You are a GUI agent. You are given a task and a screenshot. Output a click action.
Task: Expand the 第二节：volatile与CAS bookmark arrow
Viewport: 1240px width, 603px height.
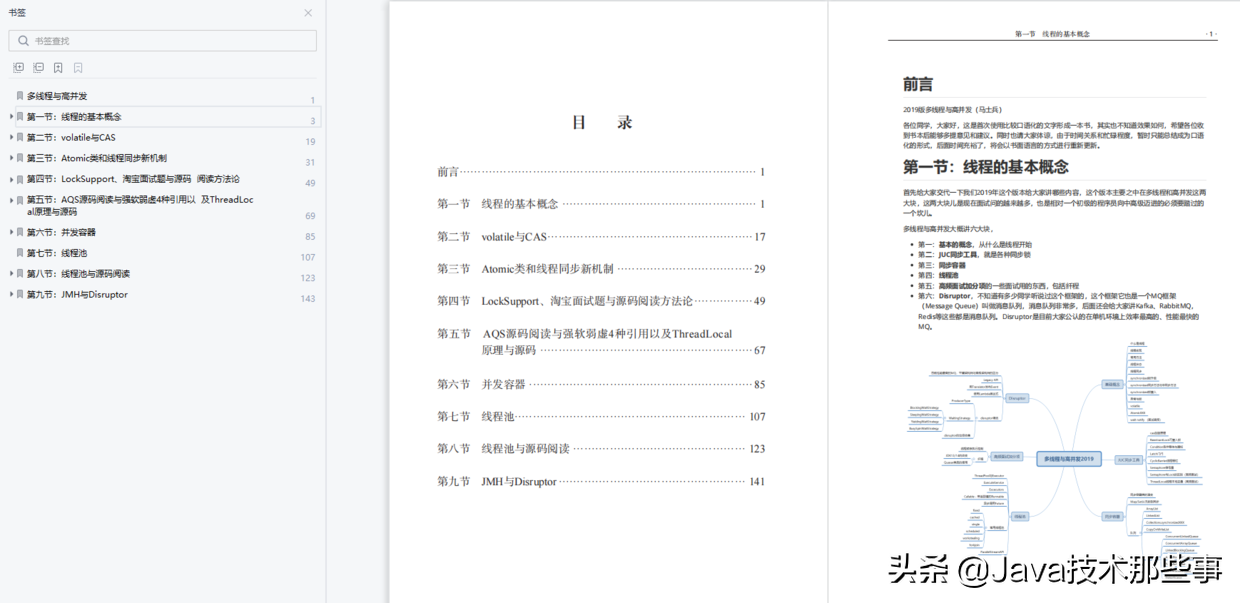[x=11, y=136]
